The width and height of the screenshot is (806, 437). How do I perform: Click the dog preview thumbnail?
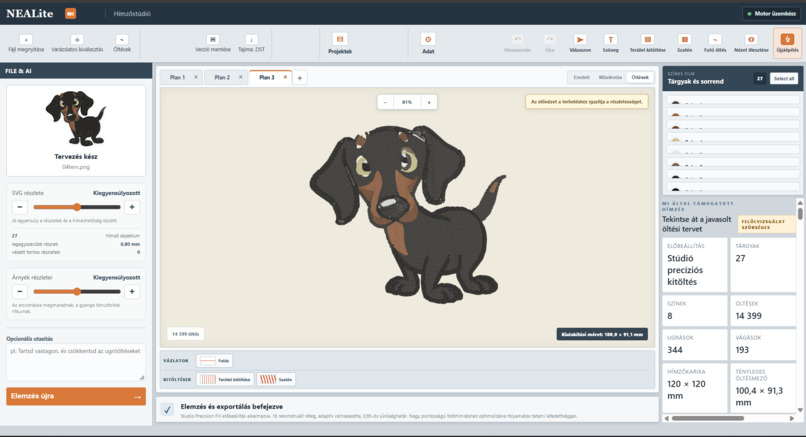point(76,118)
